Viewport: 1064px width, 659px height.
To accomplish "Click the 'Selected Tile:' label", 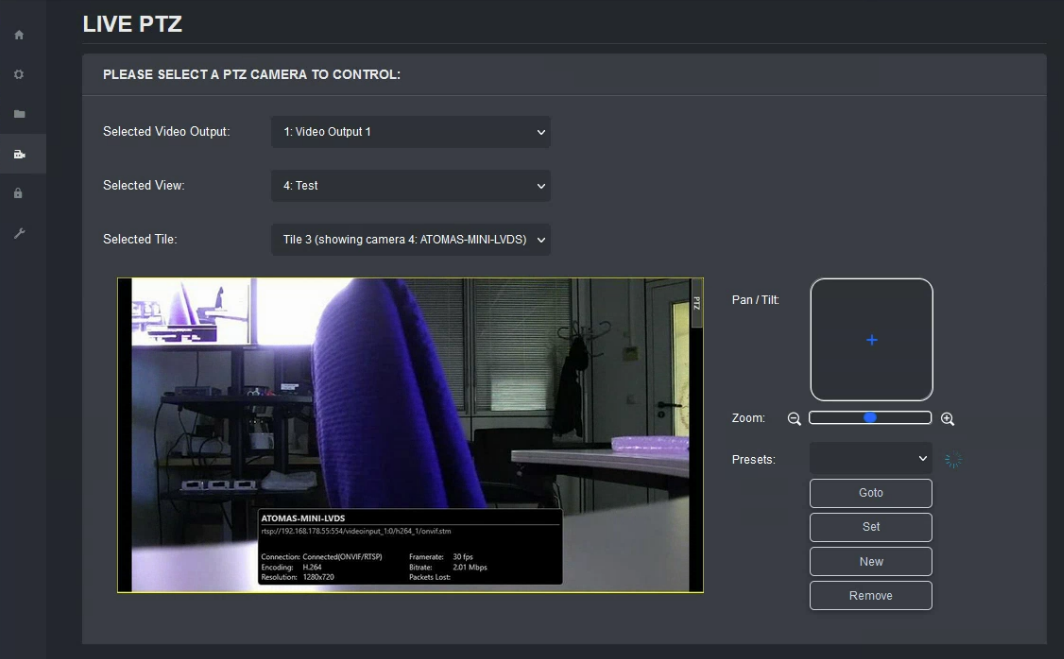I will click(140, 239).
